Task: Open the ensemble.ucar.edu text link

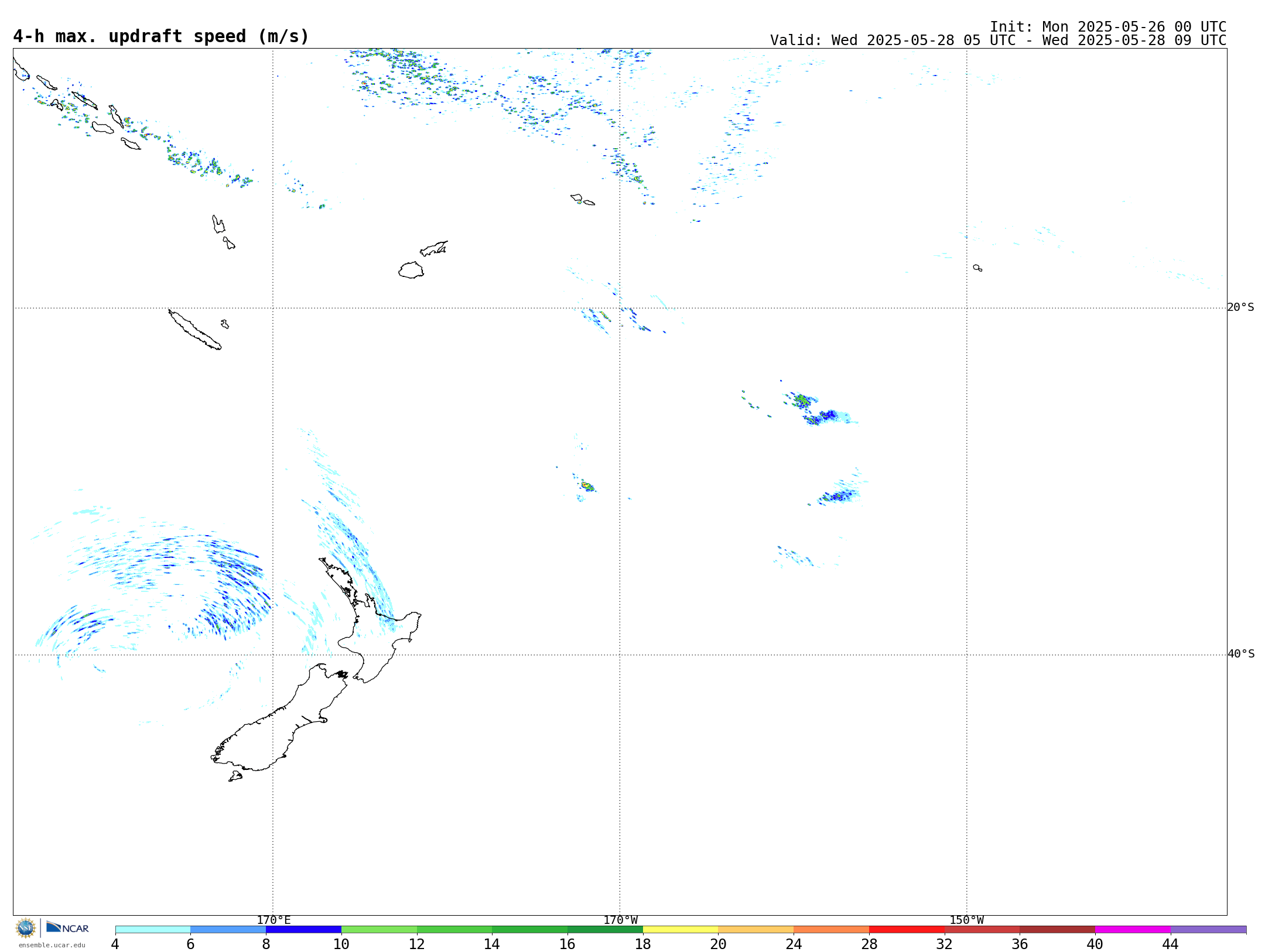Action: pos(52,945)
